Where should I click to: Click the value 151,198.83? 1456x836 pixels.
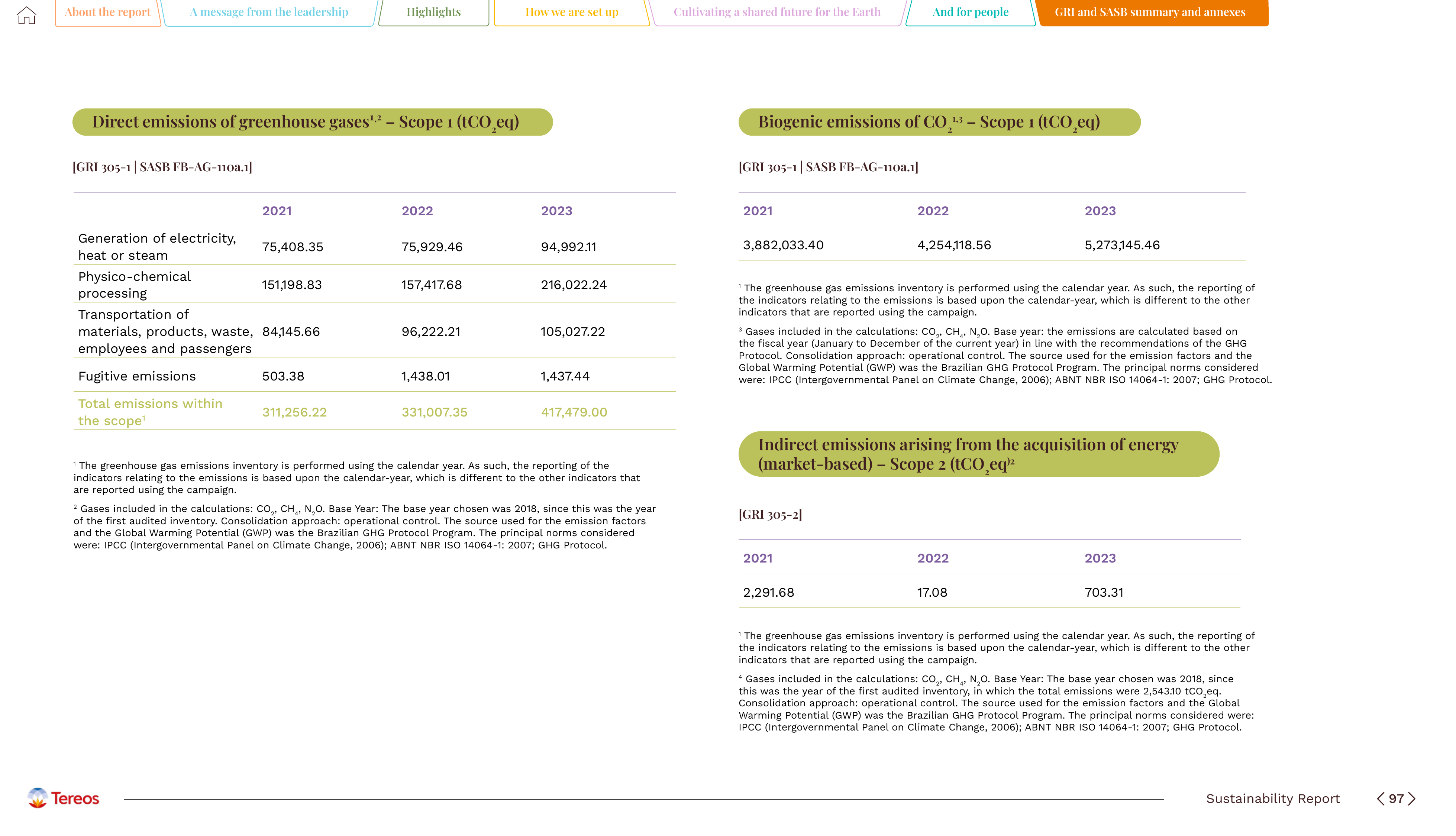pos(292,285)
